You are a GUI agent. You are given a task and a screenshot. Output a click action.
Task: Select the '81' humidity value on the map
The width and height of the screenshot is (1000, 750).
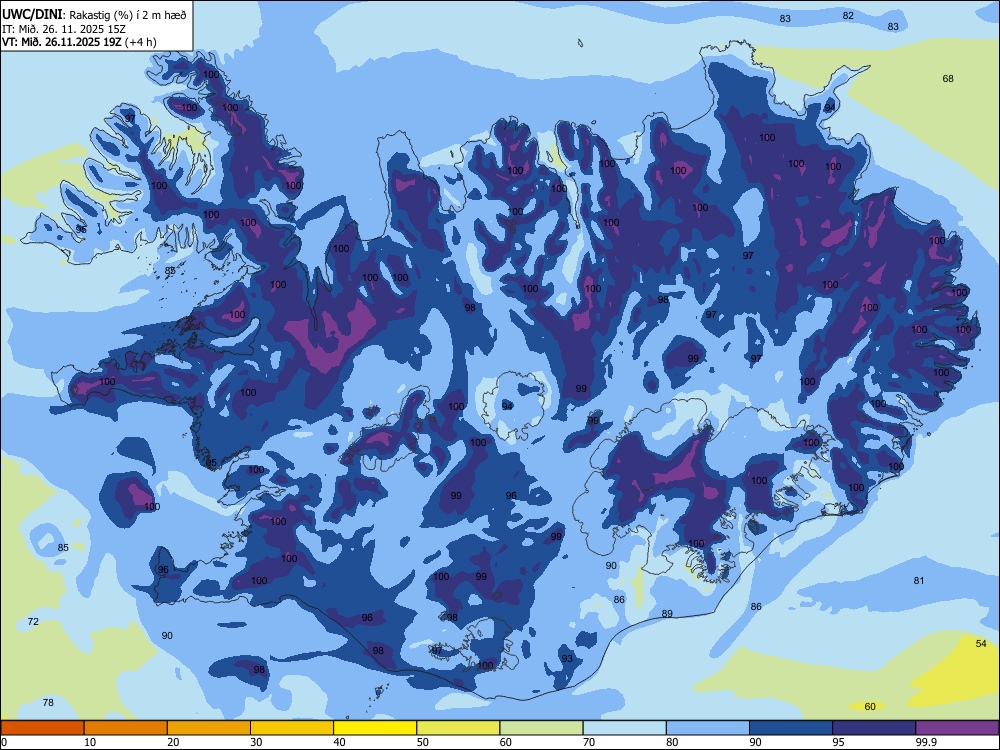click(919, 580)
